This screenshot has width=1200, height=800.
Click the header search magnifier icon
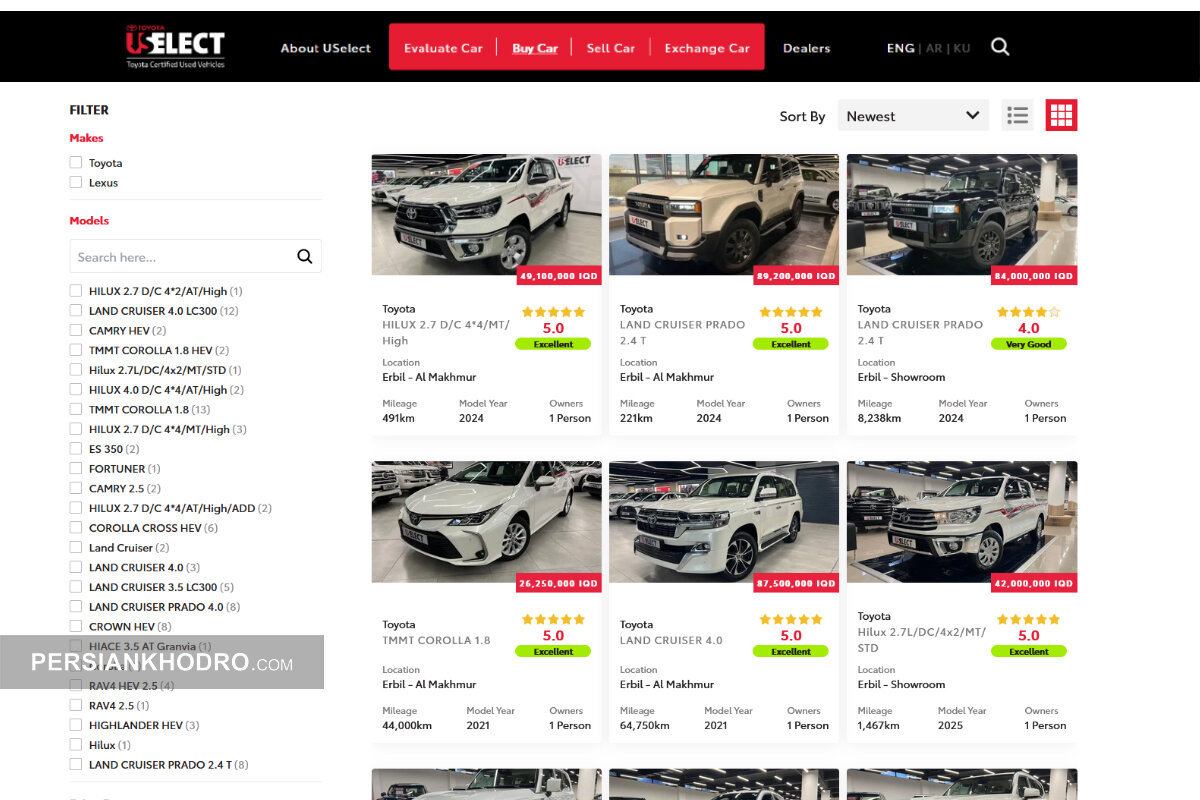click(x=1000, y=47)
